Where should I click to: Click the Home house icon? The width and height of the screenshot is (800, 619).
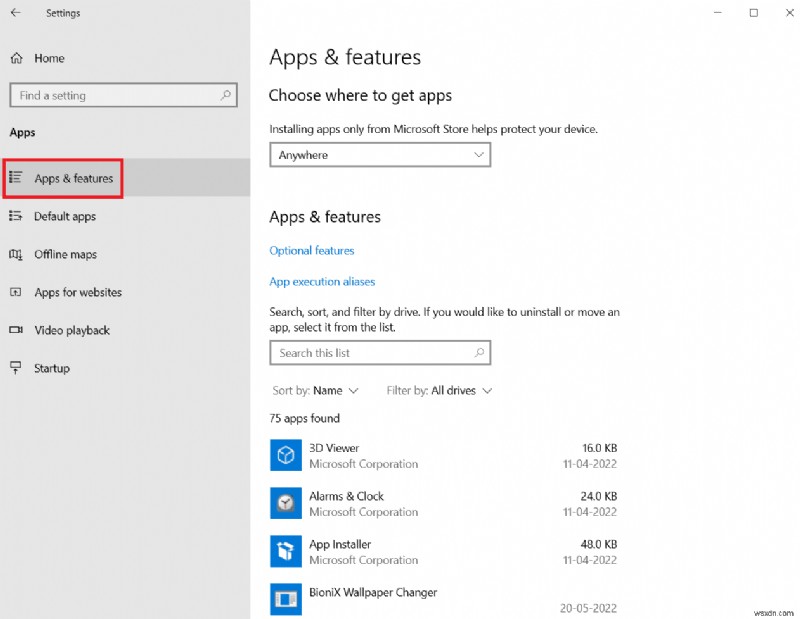click(x=16, y=58)
